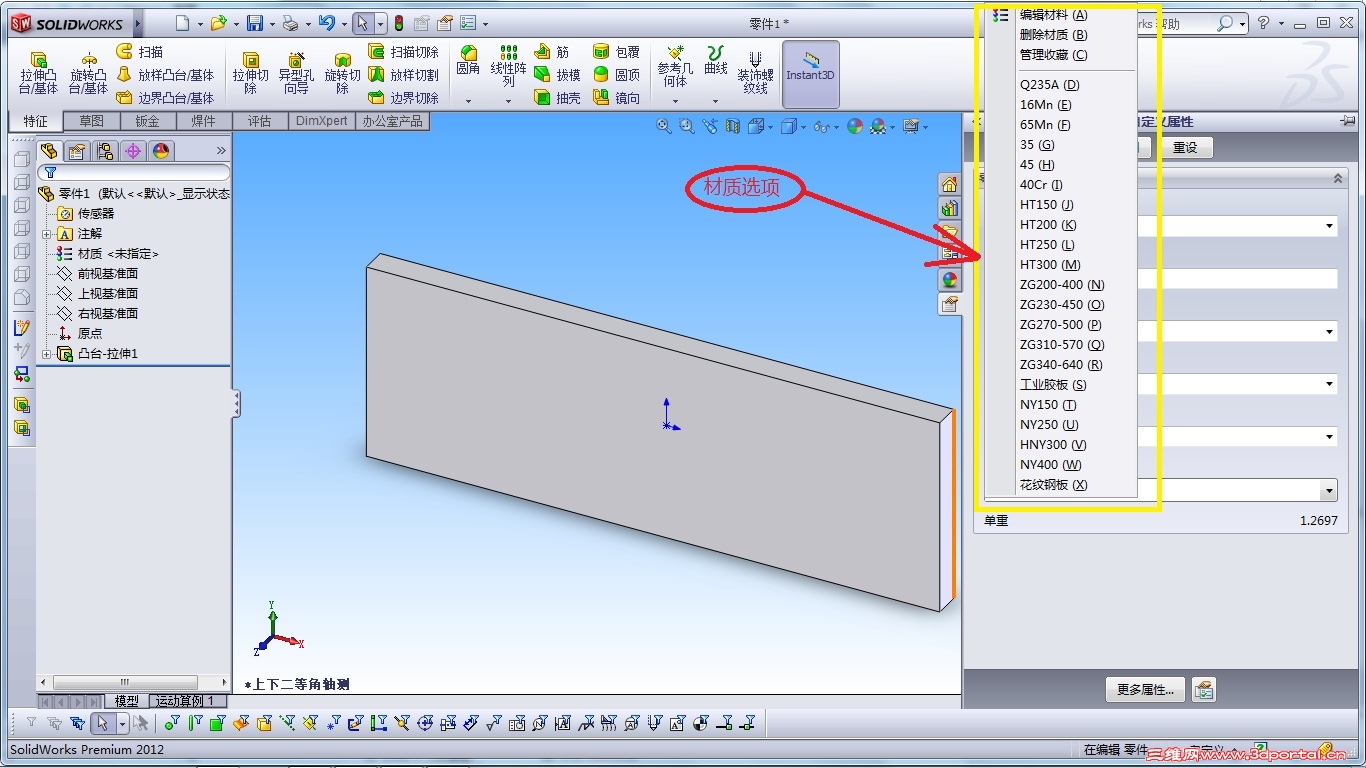The height and width of the screenshot is (768, 1366).
Task: Open the ConfigurationManager tab icon
Action: [x=105, y=151]
